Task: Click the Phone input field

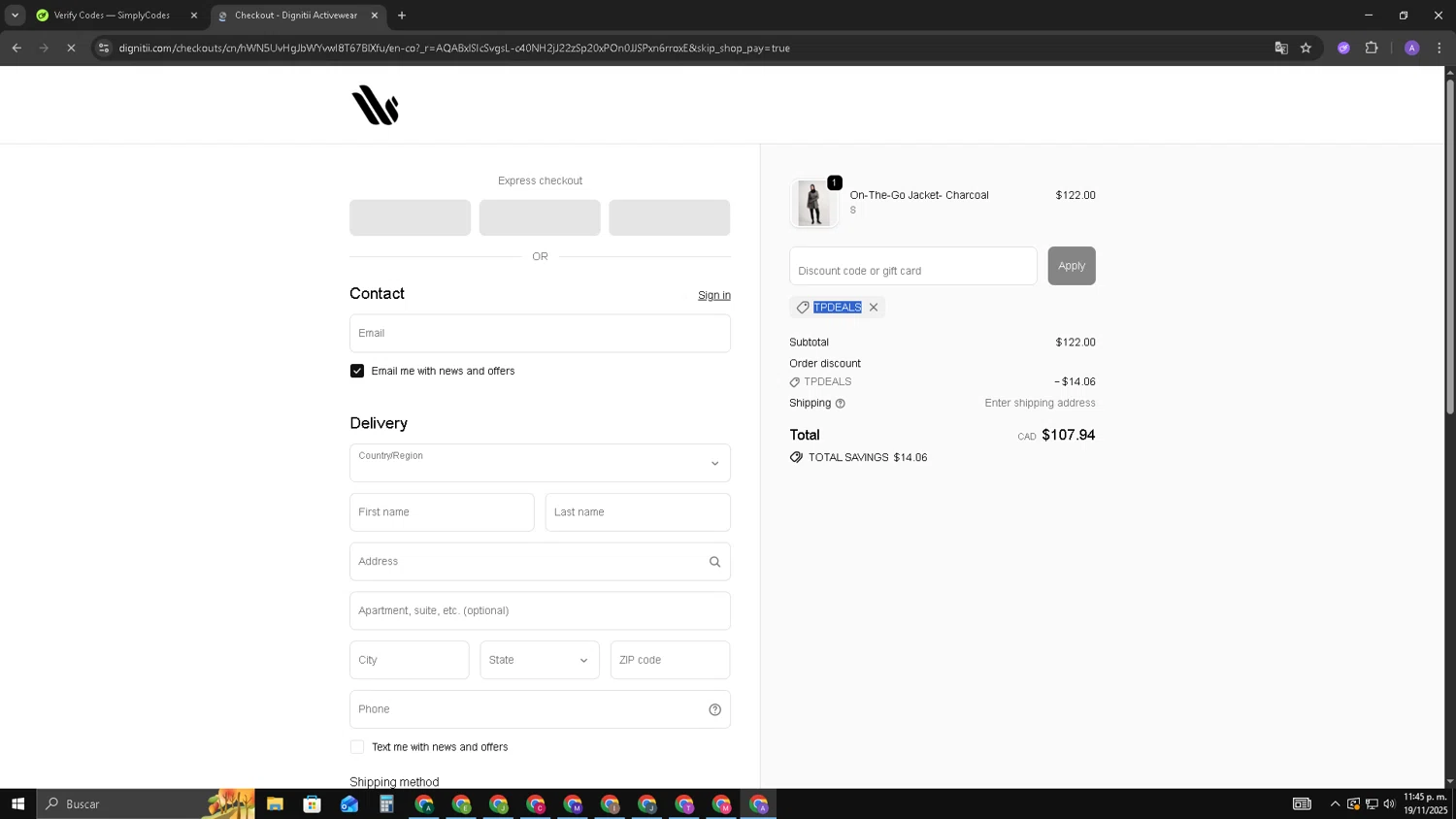Action: coord(540,709)
